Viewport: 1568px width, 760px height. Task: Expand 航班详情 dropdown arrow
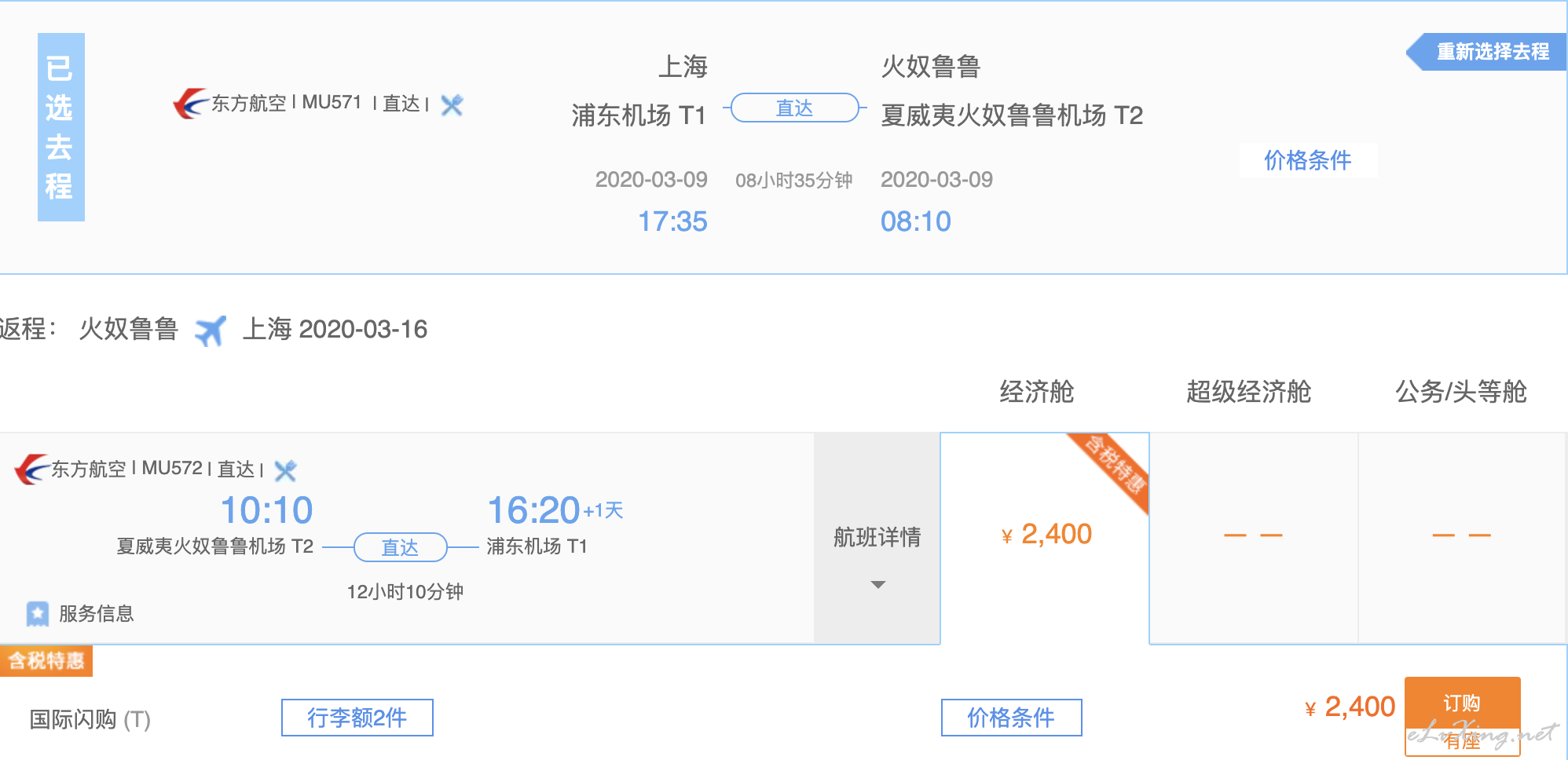(x=878, y=585)
